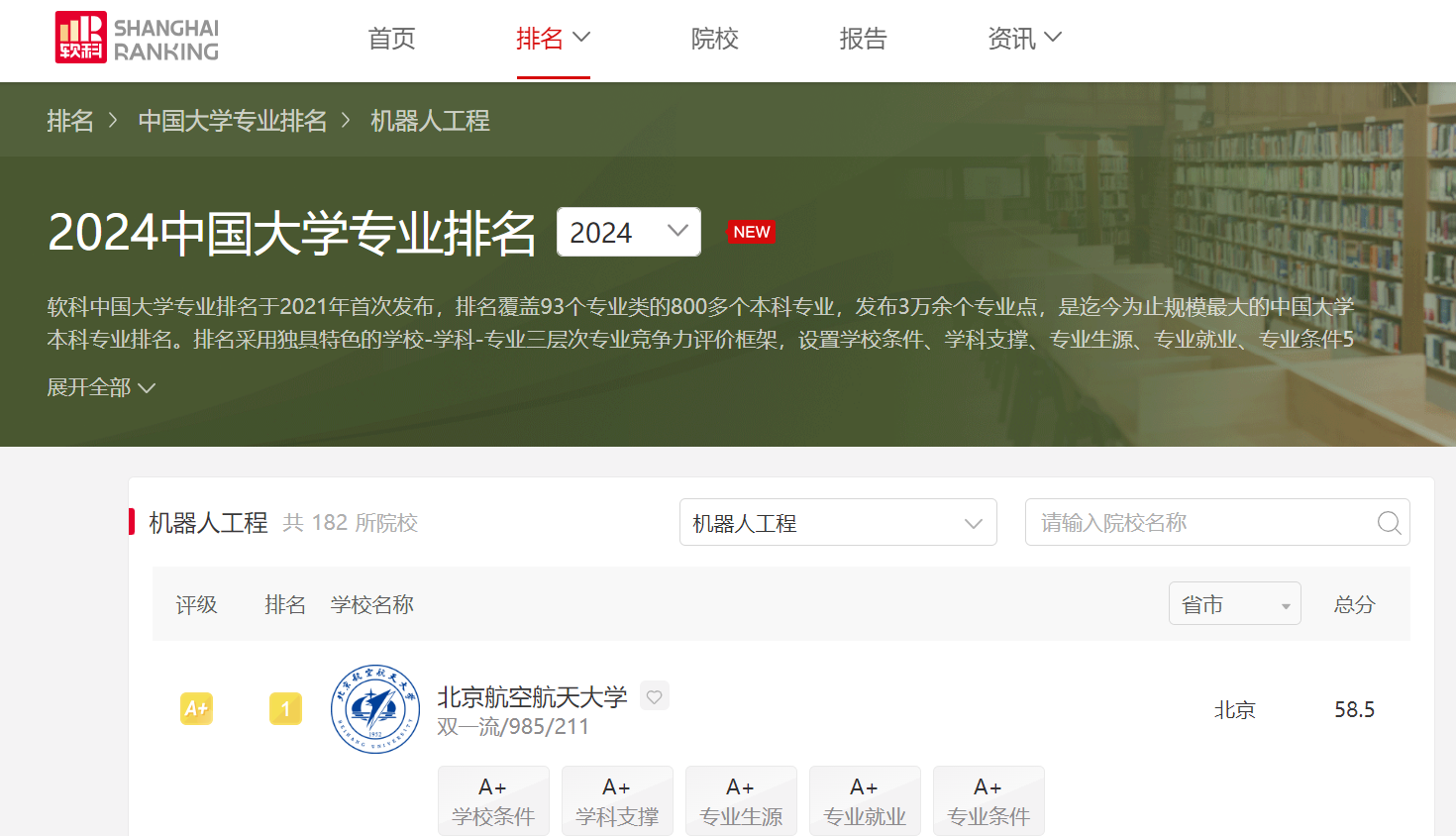Expand full description via 展开全部
Image resolution: width=1456 pixels, height=836 pixels.
101,387
